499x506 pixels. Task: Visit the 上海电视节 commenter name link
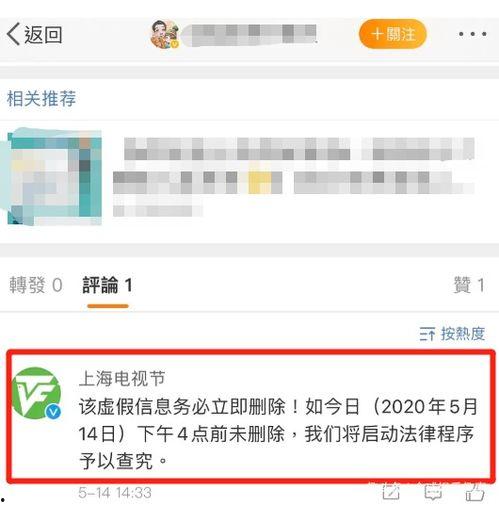pyautogui.click(x=122, y=379)
